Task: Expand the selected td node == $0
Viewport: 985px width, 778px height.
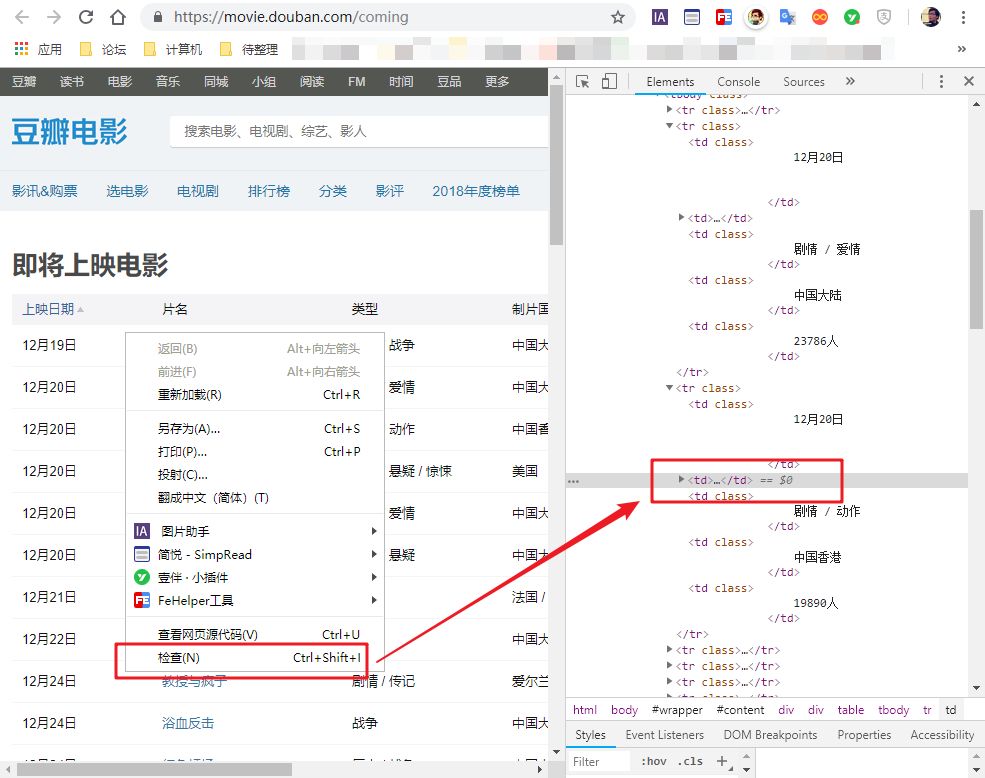Action: pos(681,479)
